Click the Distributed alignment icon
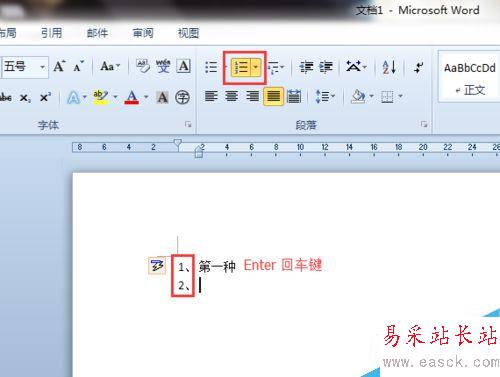Viewport: 500px width, 377px height. [294, 97]
